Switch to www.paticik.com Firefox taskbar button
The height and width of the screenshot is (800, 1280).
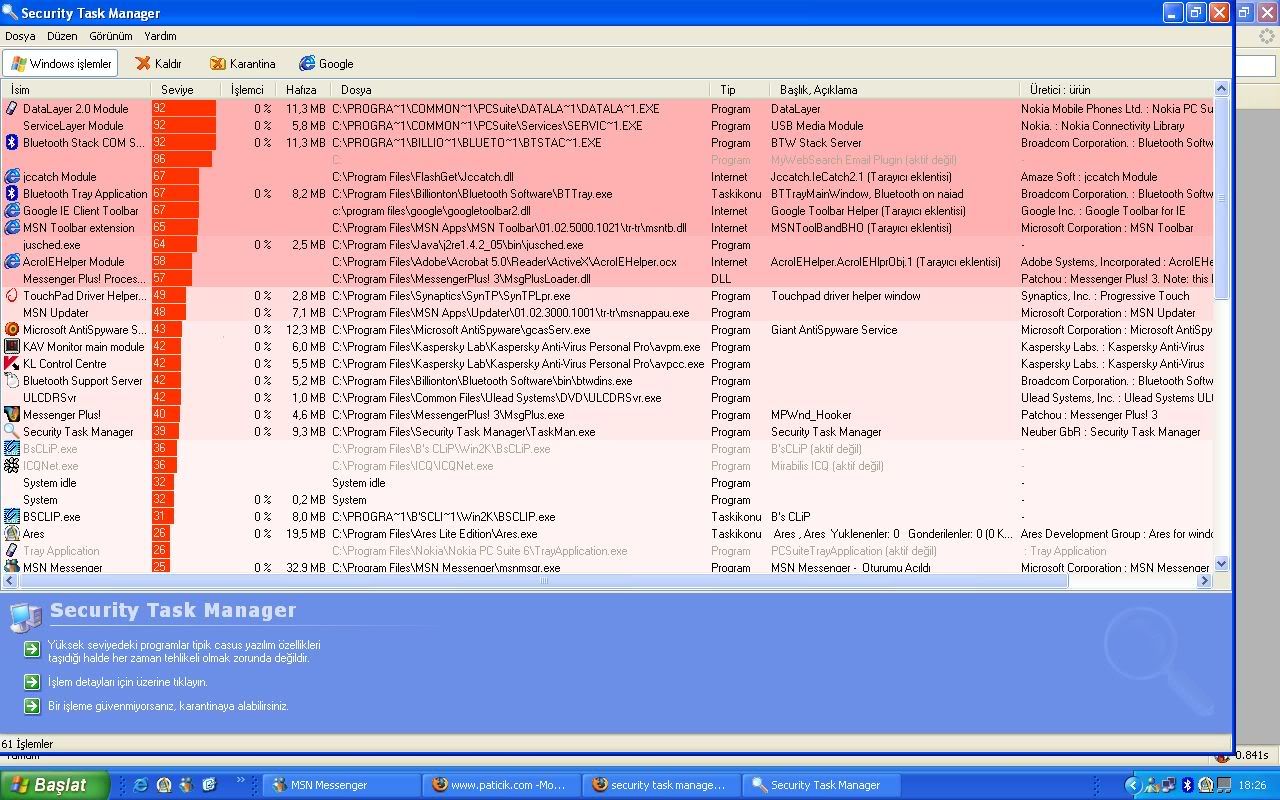click(x=500, y=785)
